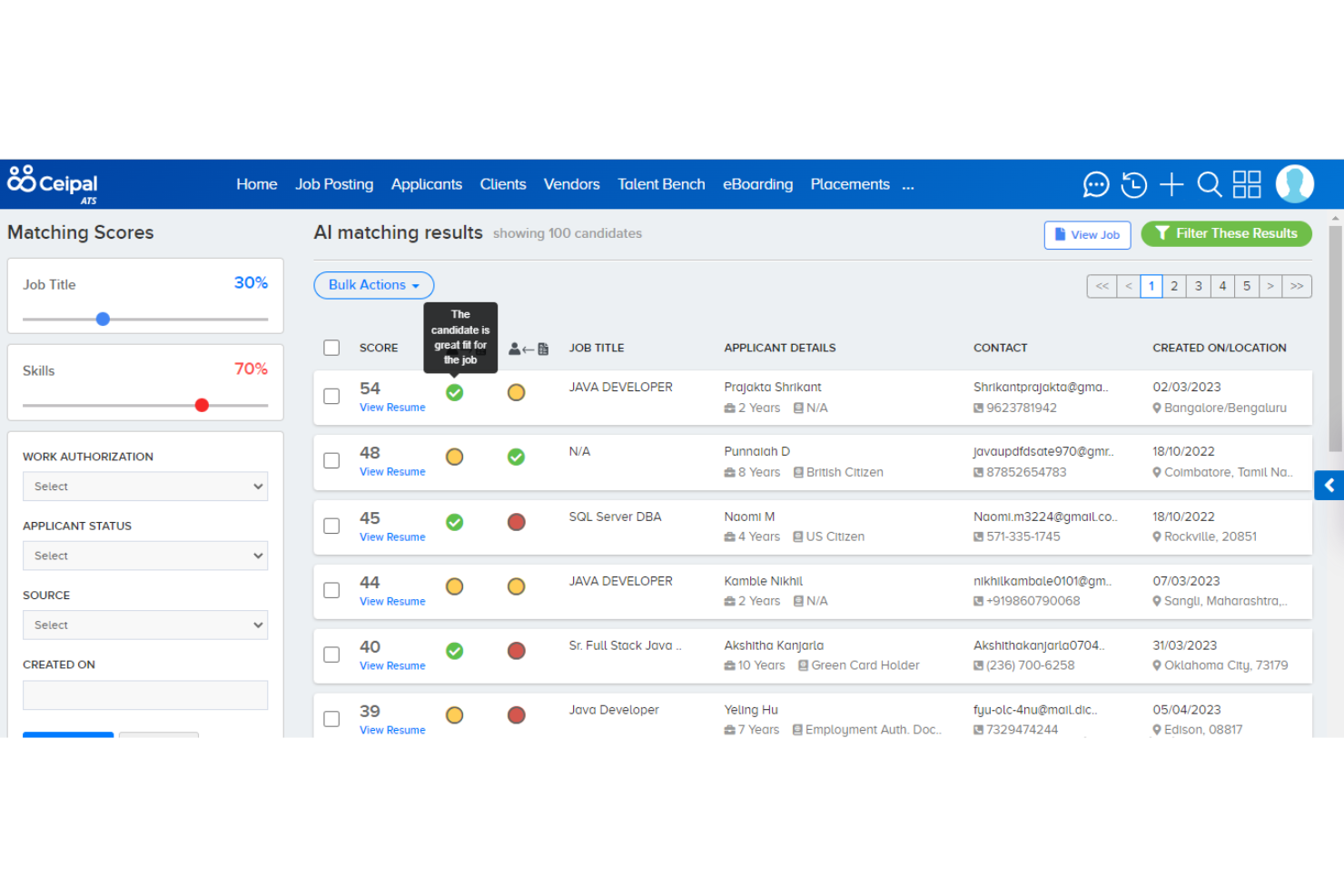Open the Vendors menu
1344x896 pixels.
pos(572,184)
